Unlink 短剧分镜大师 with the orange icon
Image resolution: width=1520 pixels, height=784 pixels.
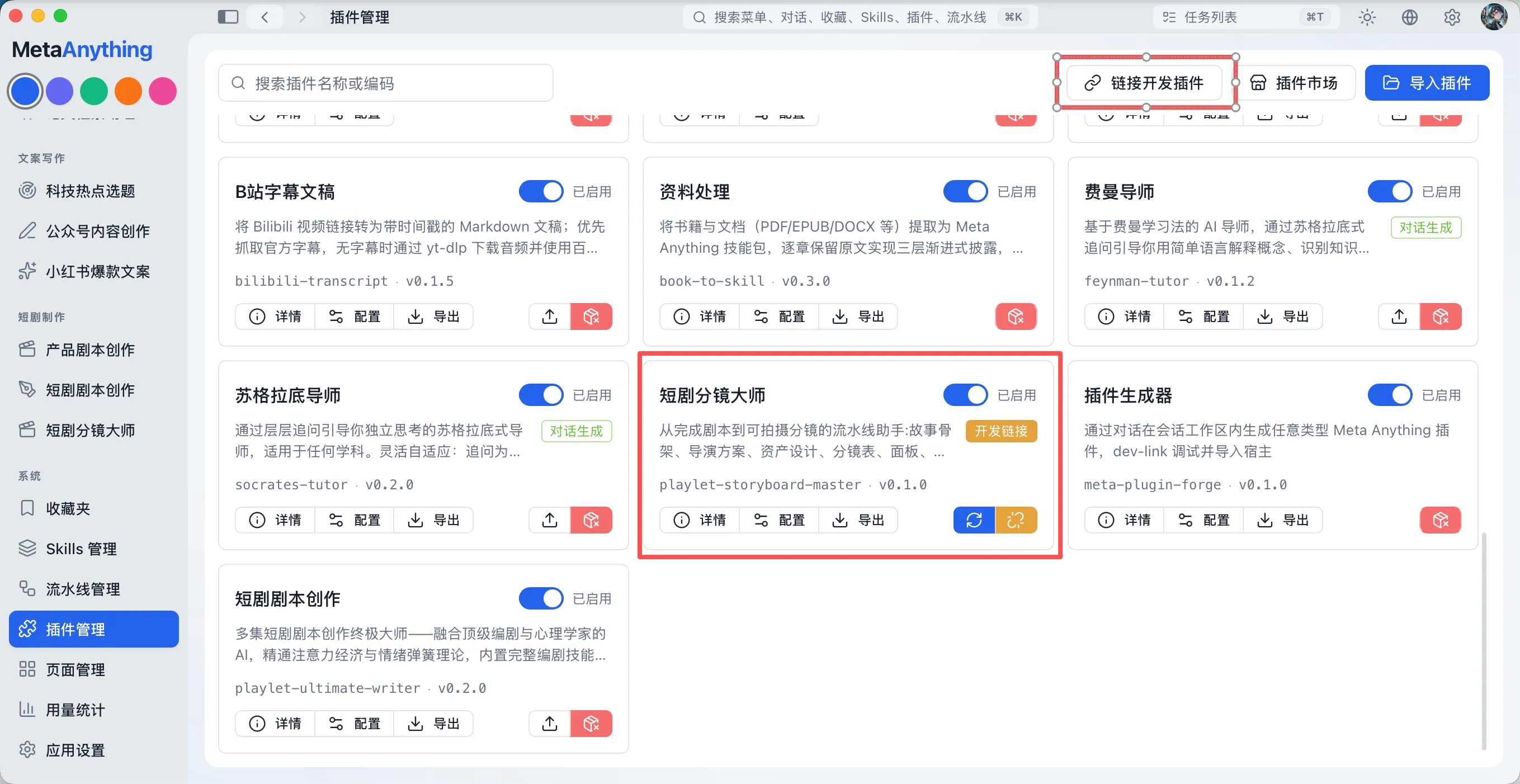click(x=1016, y=519)
